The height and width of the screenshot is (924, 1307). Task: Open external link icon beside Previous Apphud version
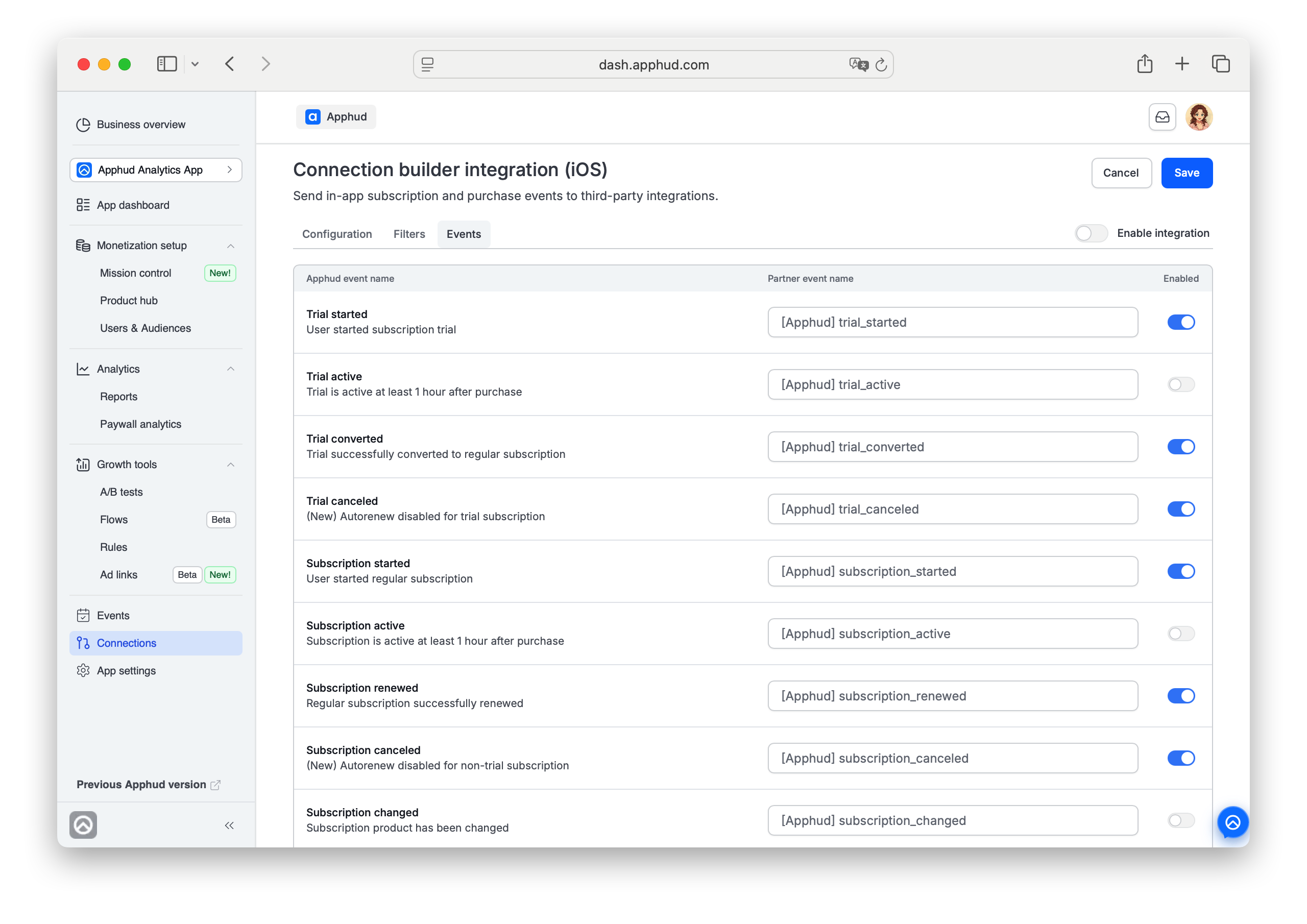[x=215, y=785]
